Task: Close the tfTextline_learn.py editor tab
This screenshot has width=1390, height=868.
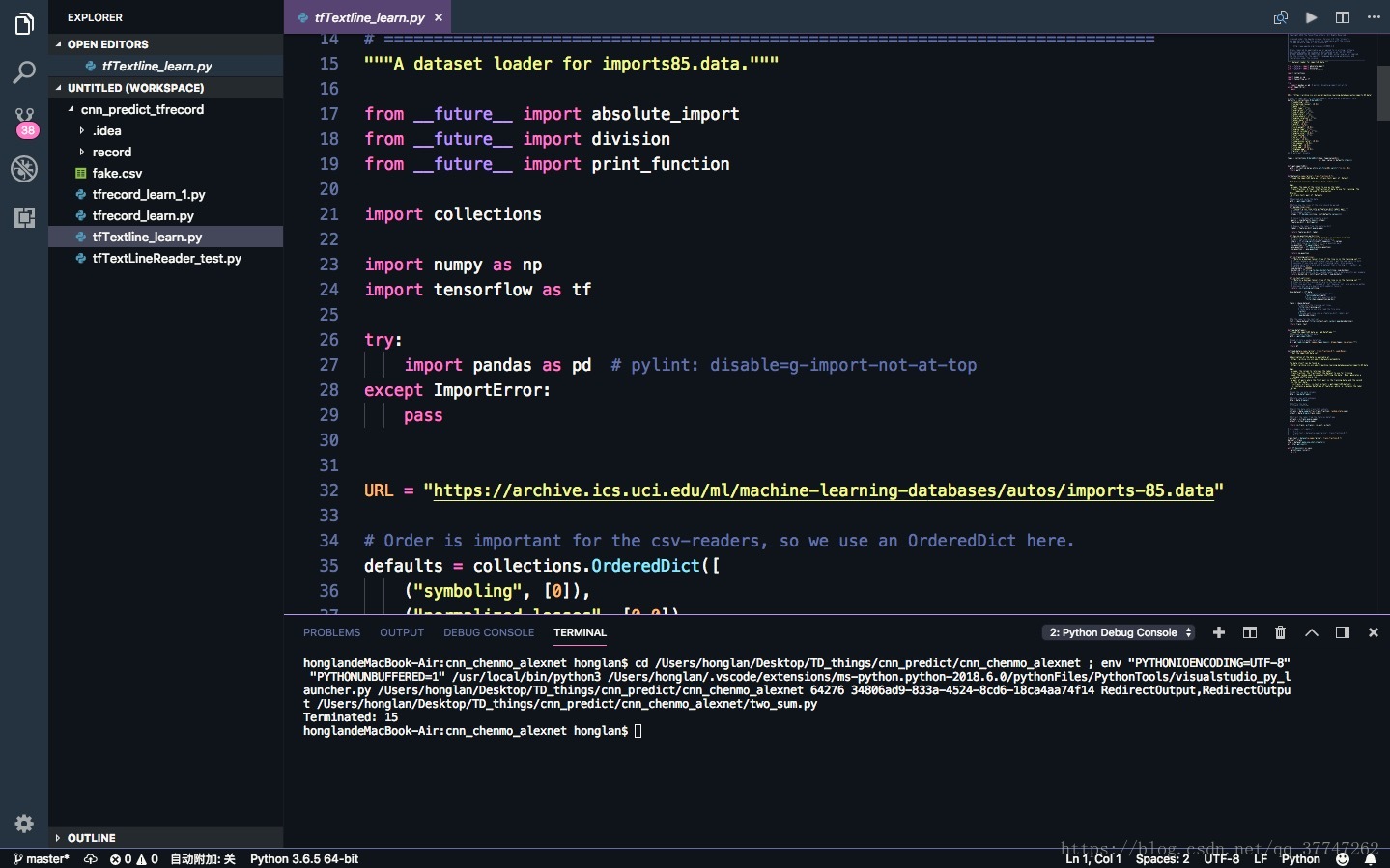Action: click(x=439, y=17)
